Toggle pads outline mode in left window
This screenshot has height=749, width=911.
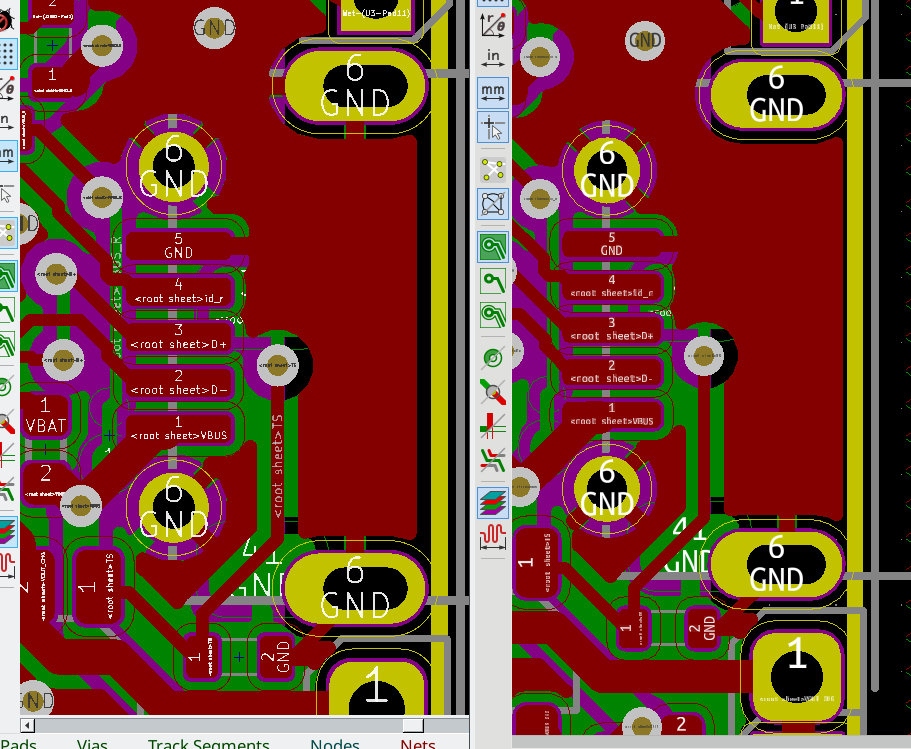click(6, 387)
